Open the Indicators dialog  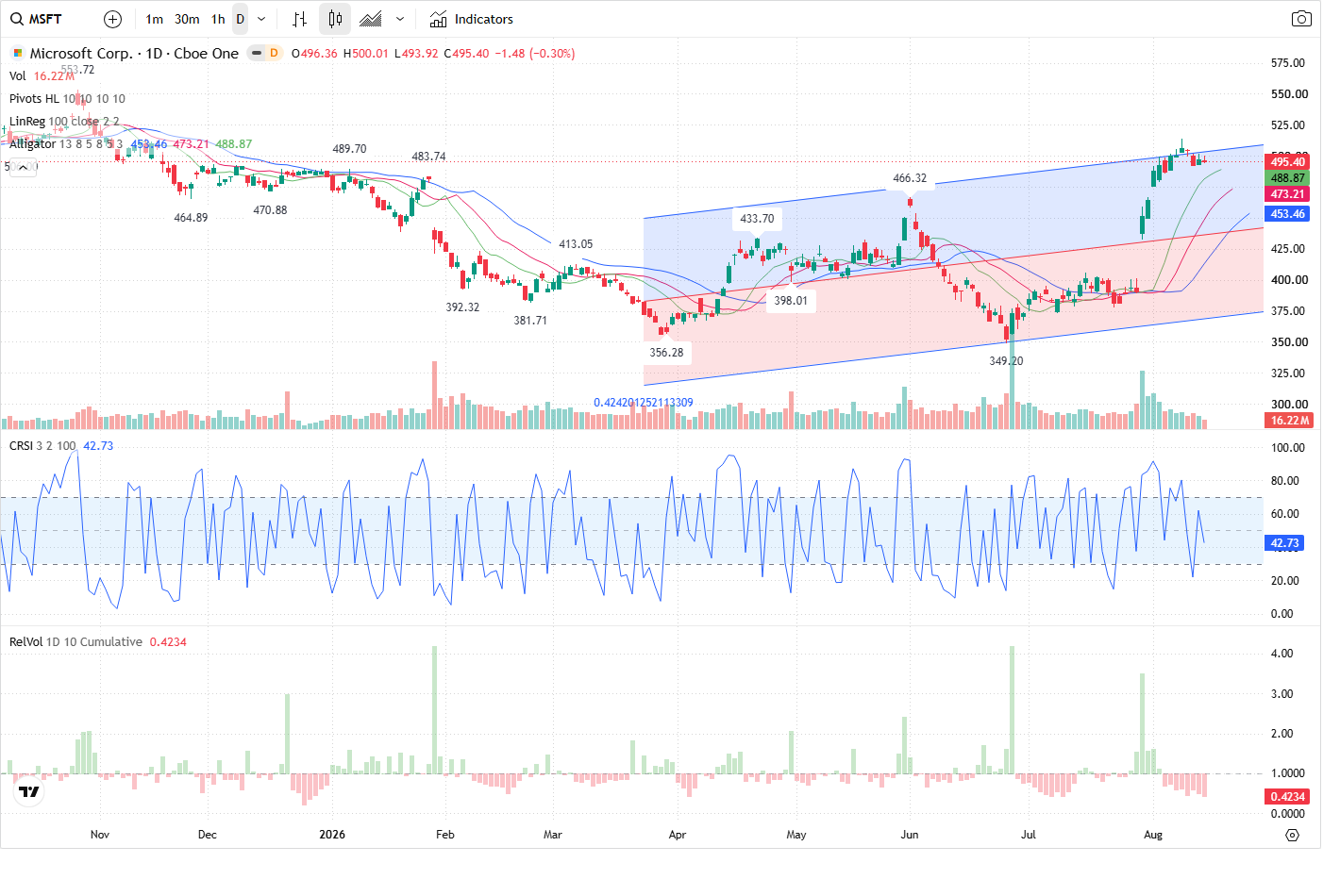[472, 19]
